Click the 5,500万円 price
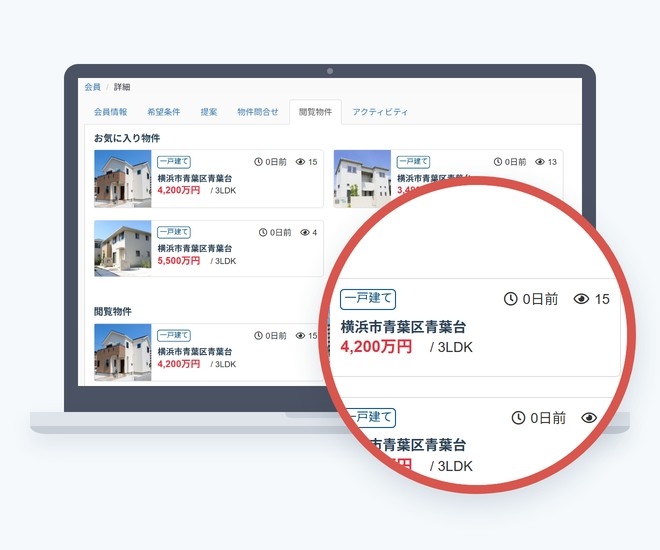Image resolution: width=660 pixels, height=550 pixels. (x=178, y=261)
